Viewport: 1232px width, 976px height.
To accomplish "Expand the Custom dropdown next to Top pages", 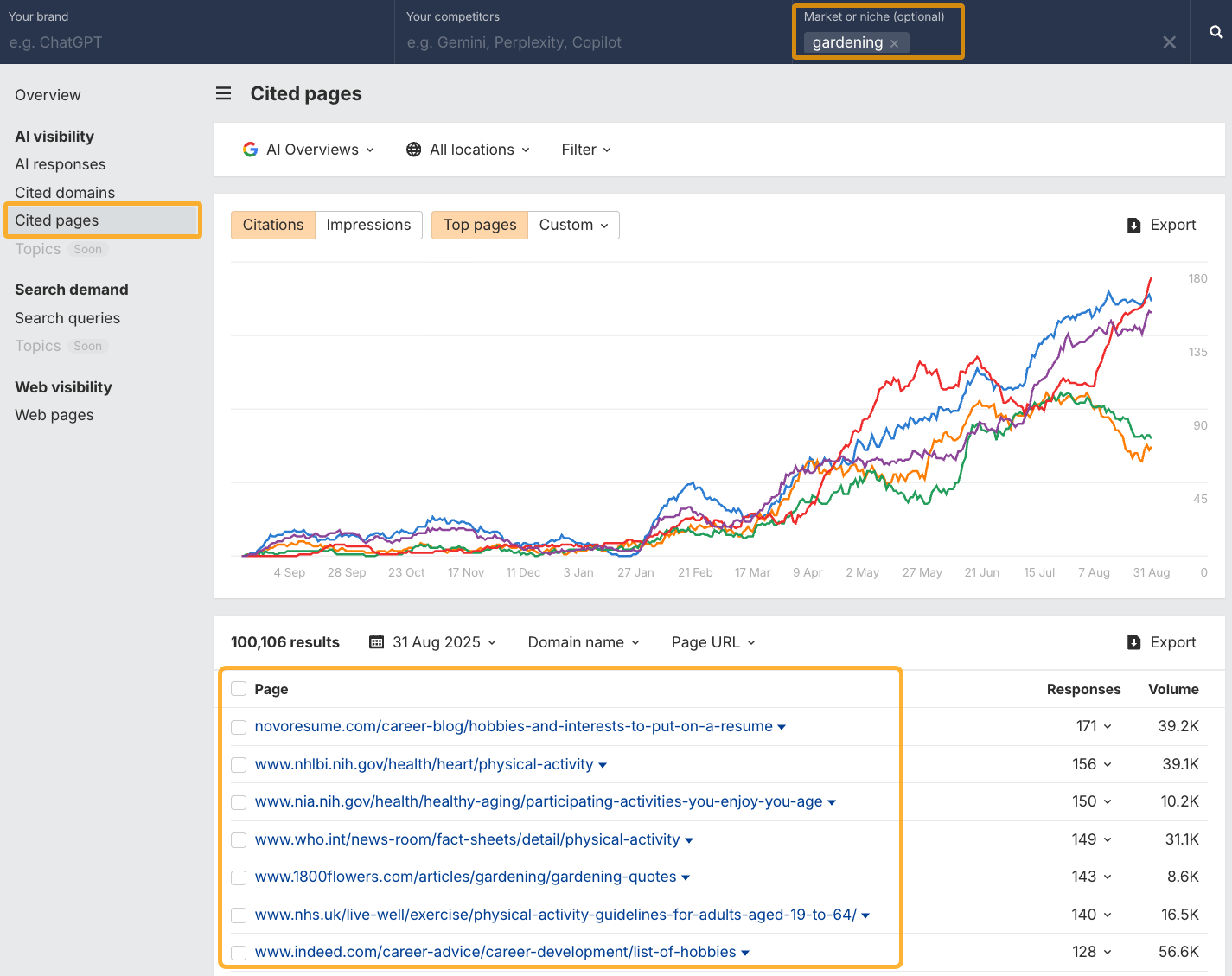I will click(572, 225).
